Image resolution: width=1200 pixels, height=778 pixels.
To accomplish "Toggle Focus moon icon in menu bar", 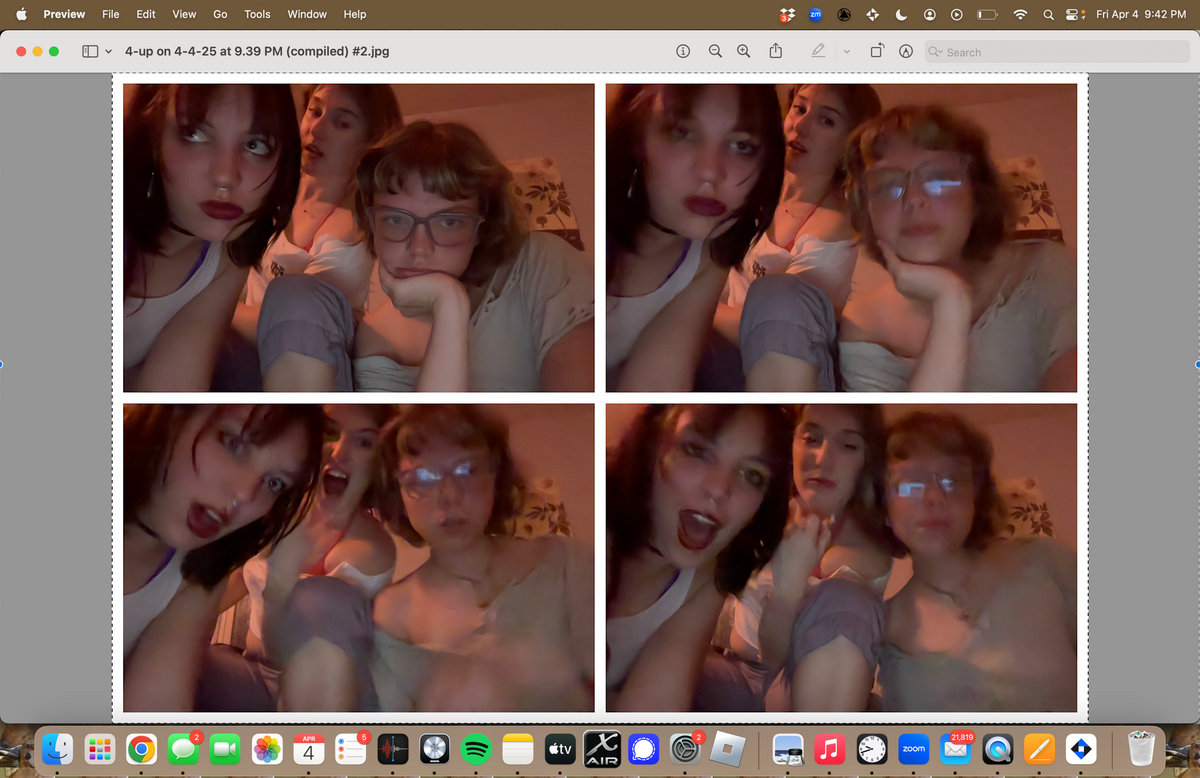I will 901,14.
